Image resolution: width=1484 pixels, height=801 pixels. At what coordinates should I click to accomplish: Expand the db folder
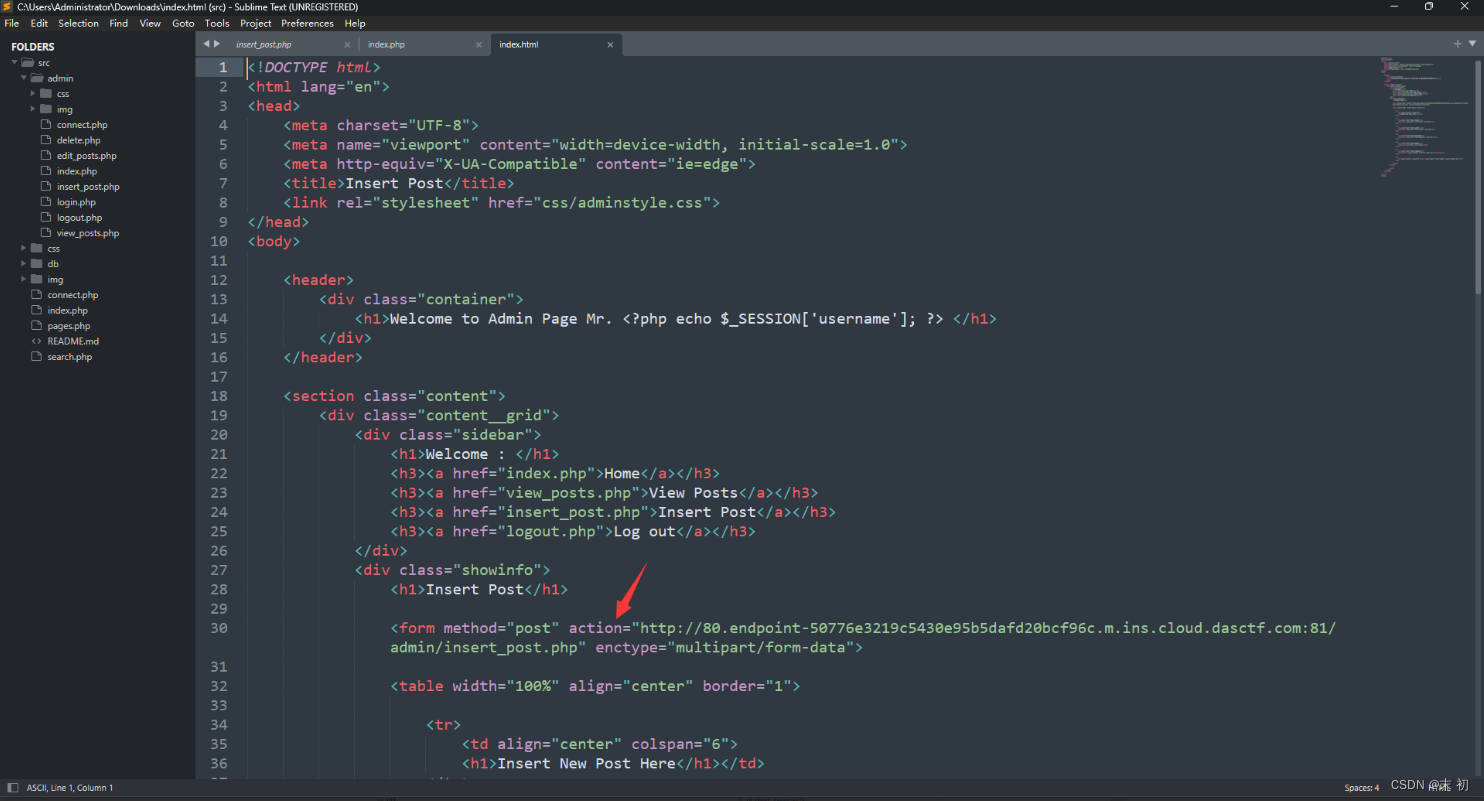[24, 264]
